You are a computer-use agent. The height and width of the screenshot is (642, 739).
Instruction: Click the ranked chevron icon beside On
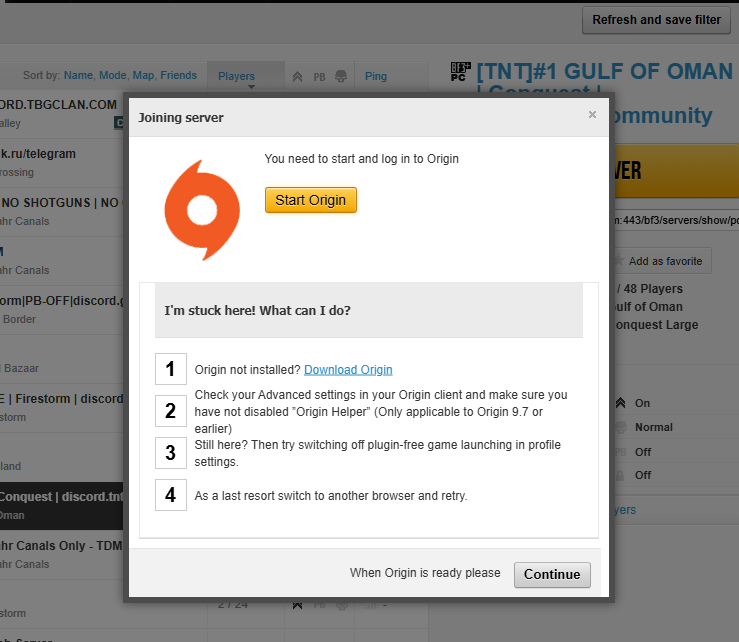click(x=621, y=403)
